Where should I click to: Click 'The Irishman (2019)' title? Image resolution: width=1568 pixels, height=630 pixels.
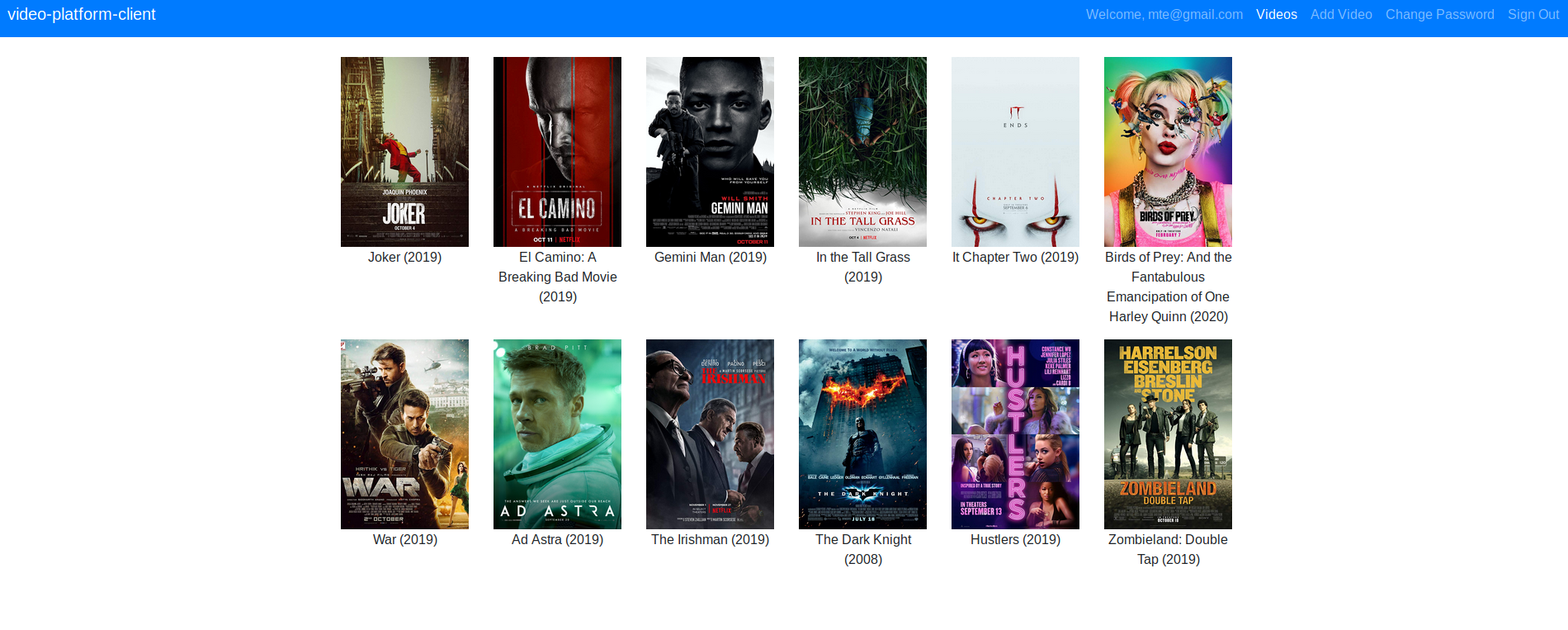(x=710, y=540)
